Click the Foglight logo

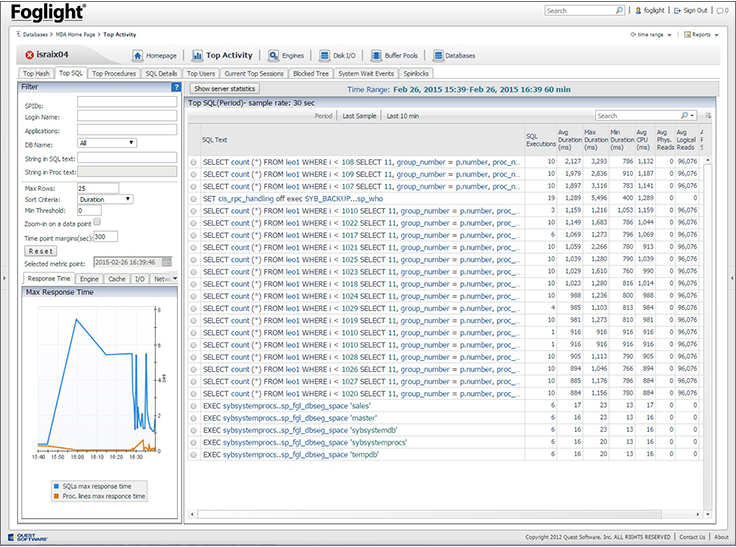pos(48,12)
